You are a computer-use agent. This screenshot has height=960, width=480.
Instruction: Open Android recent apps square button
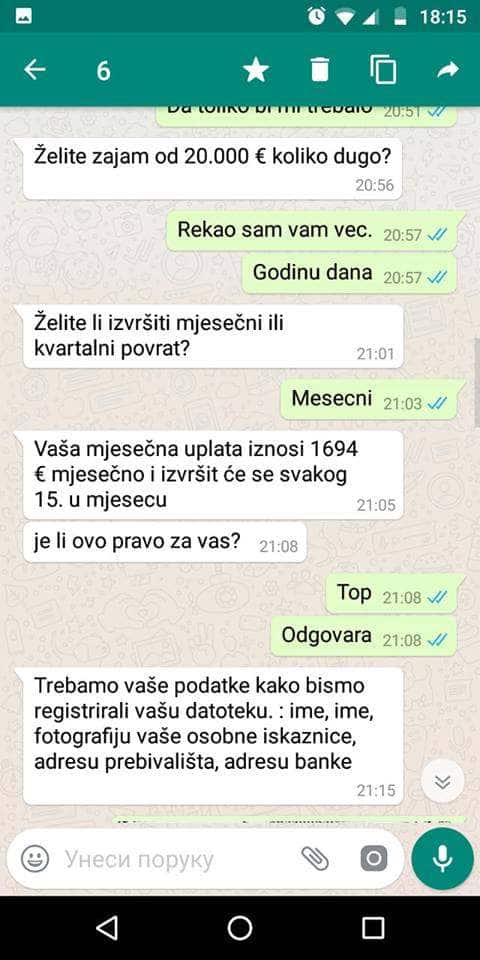[373, 928]
